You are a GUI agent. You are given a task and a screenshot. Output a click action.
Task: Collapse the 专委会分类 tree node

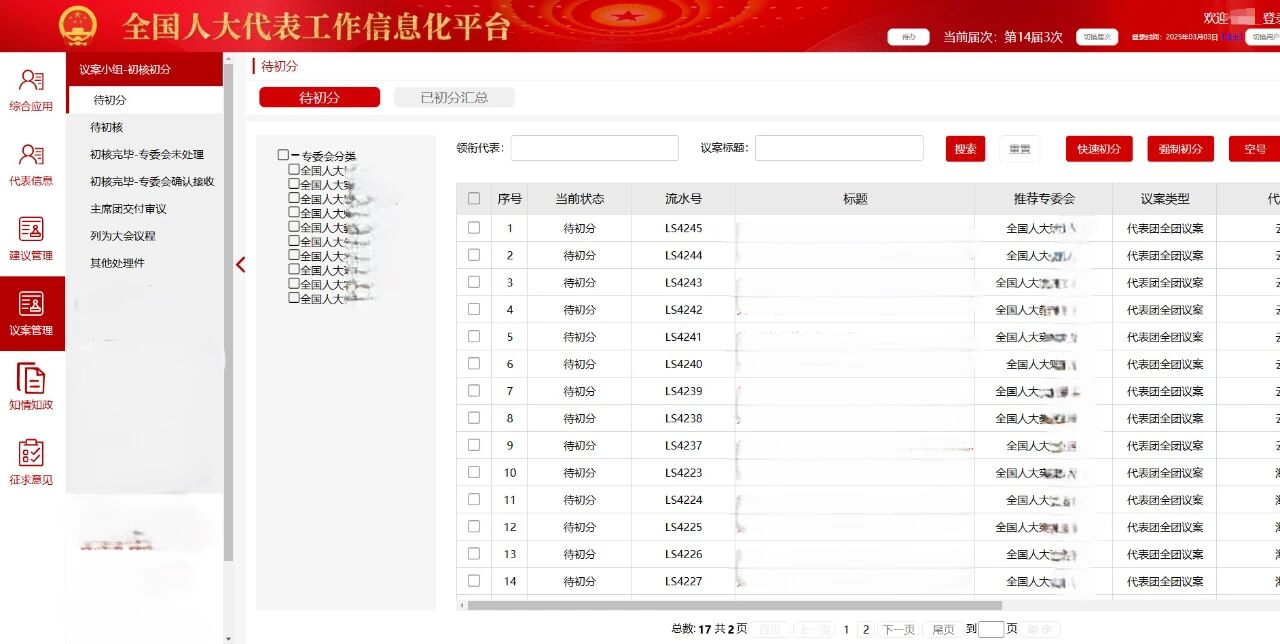pyautogui.click(x=295, y=155)
